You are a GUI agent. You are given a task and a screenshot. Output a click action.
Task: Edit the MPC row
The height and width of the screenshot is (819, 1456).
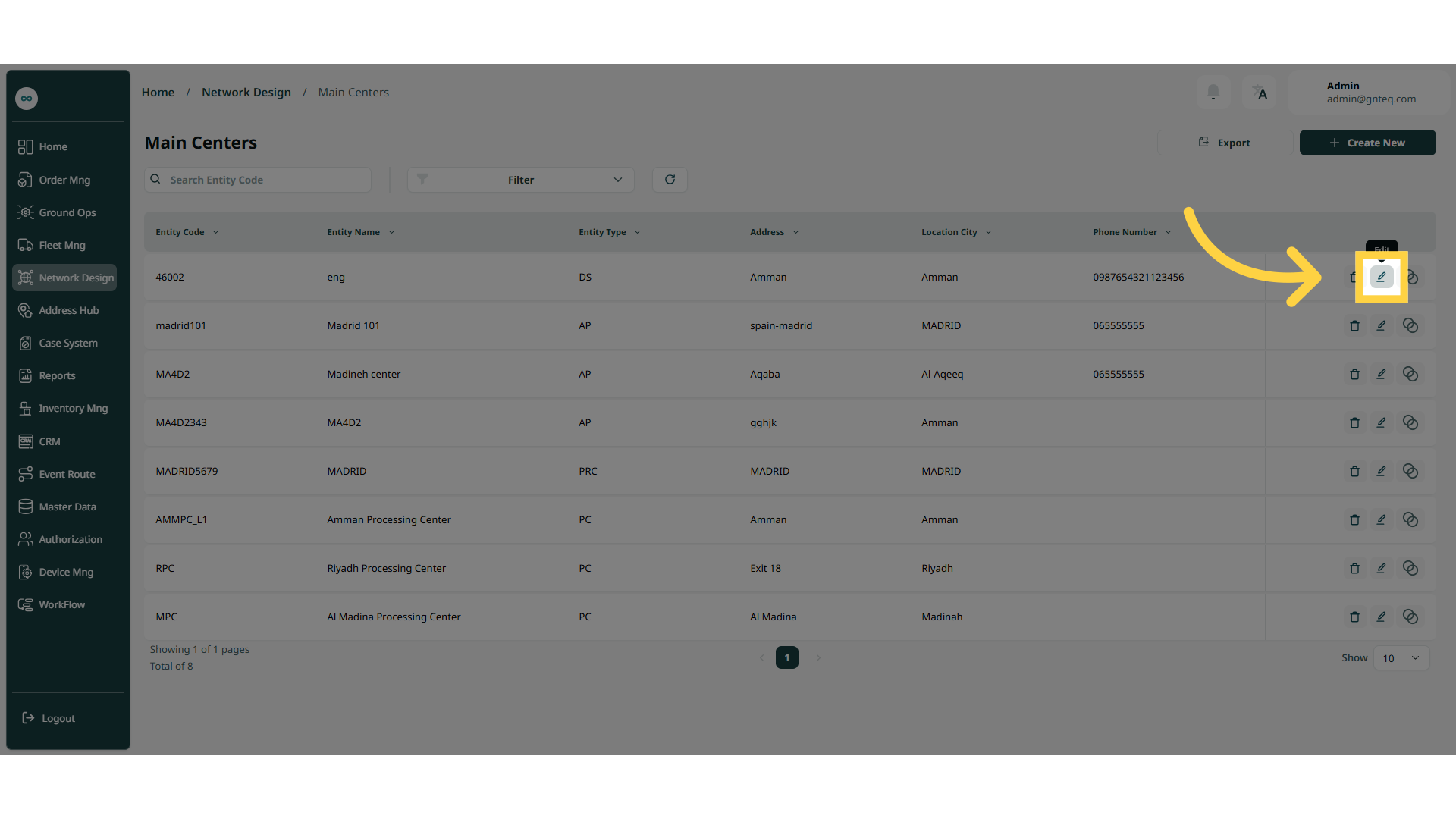coord(1381,617)
